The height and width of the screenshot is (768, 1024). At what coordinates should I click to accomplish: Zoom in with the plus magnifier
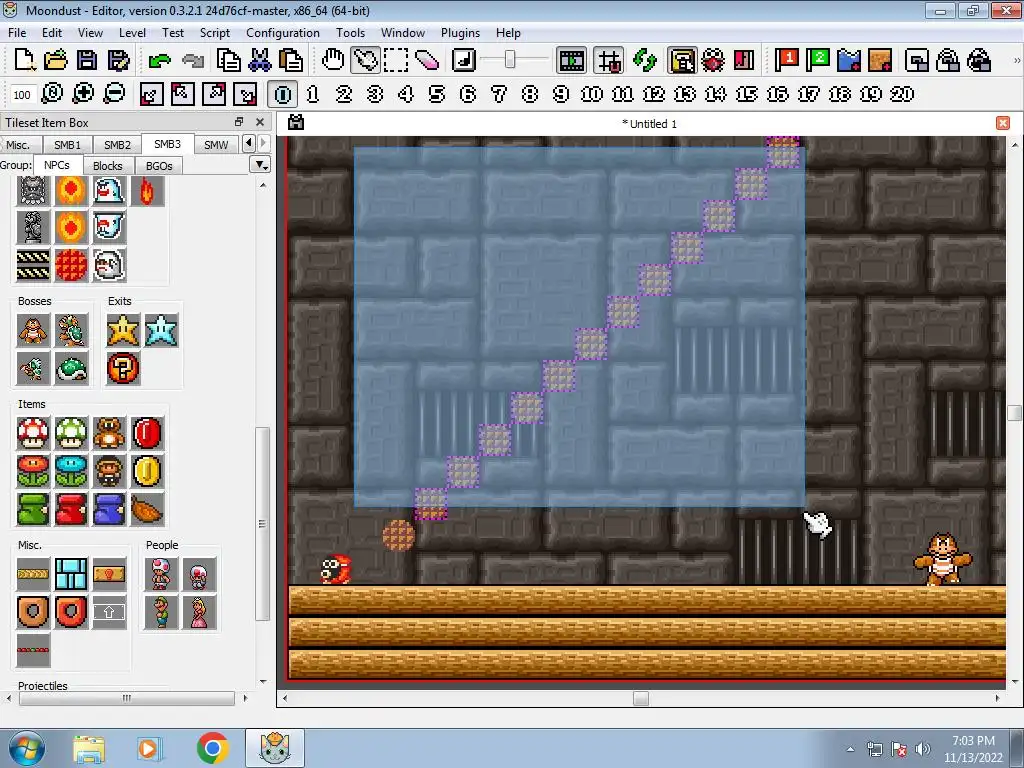83,93
